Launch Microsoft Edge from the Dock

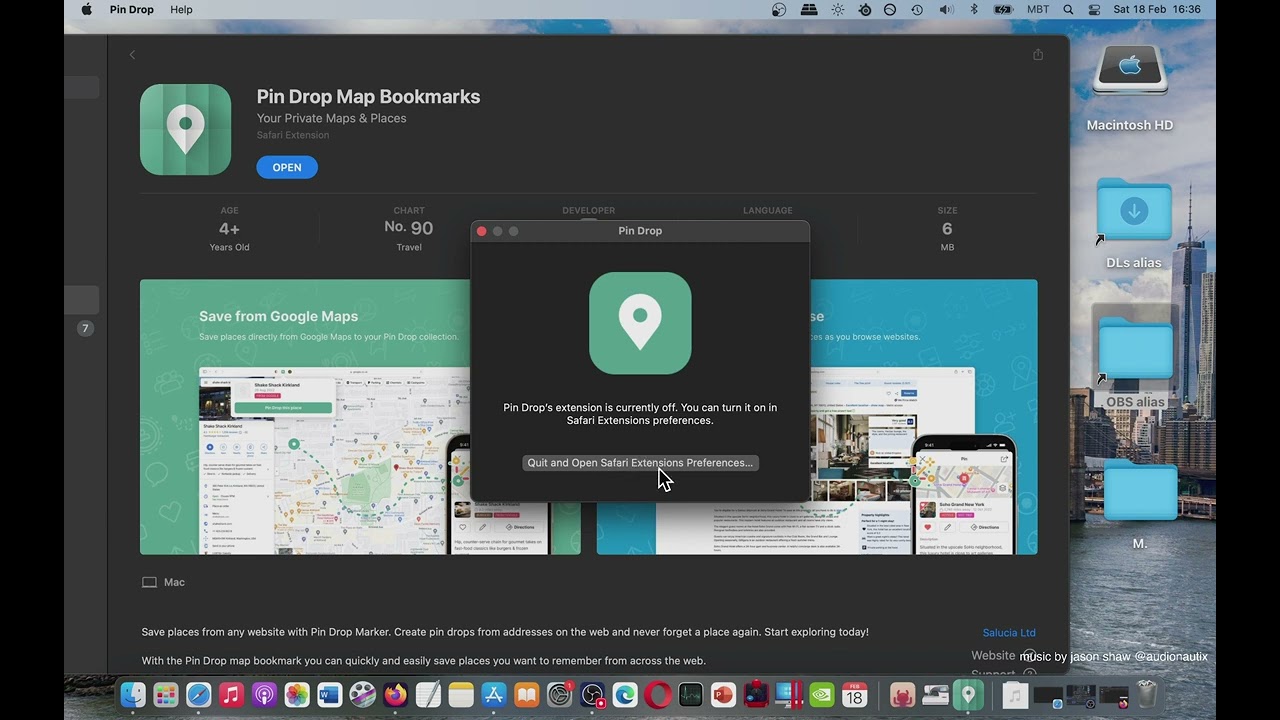pyautogui.click(x=625, y=695)
